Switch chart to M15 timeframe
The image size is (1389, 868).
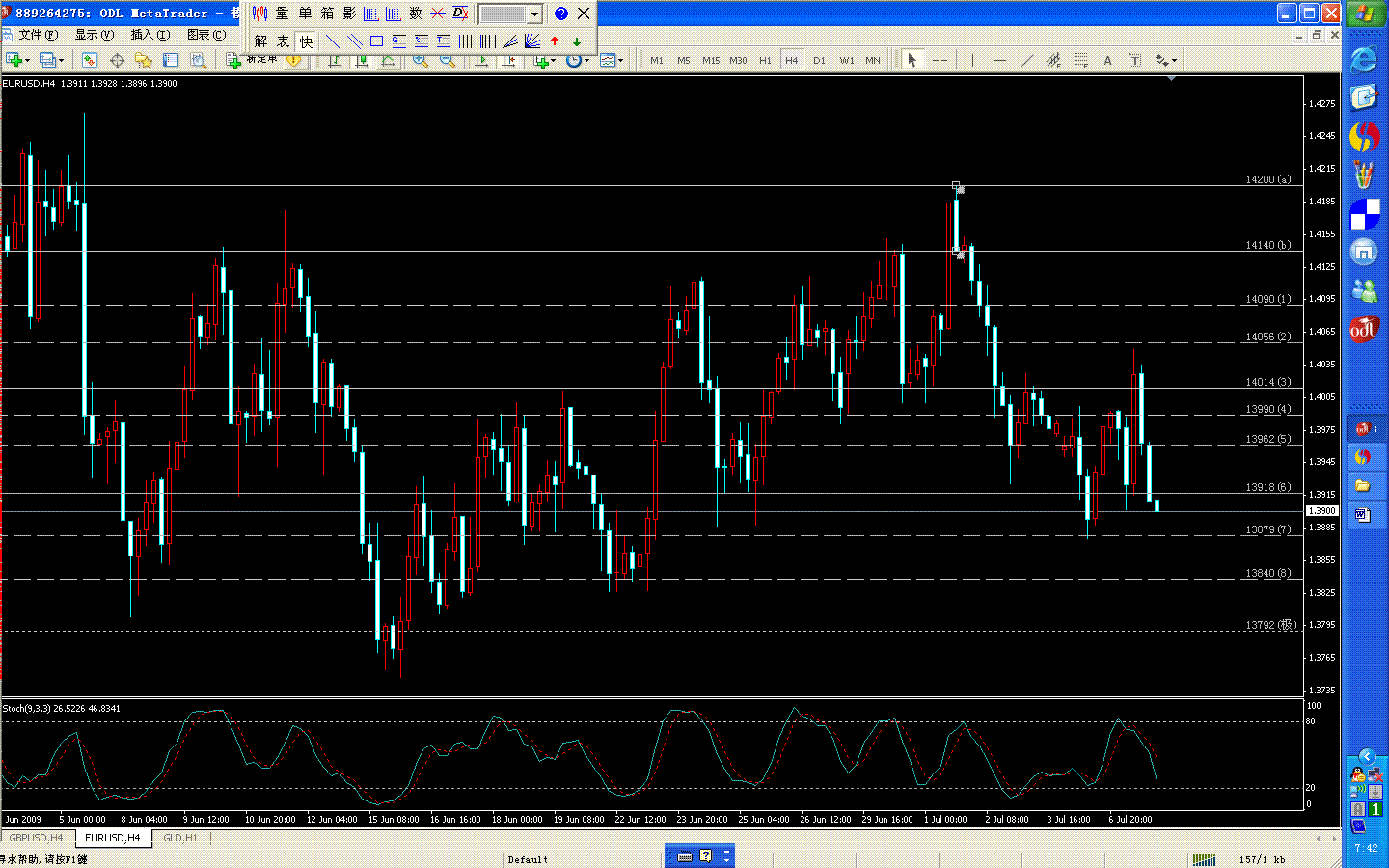tap(711, 60)
